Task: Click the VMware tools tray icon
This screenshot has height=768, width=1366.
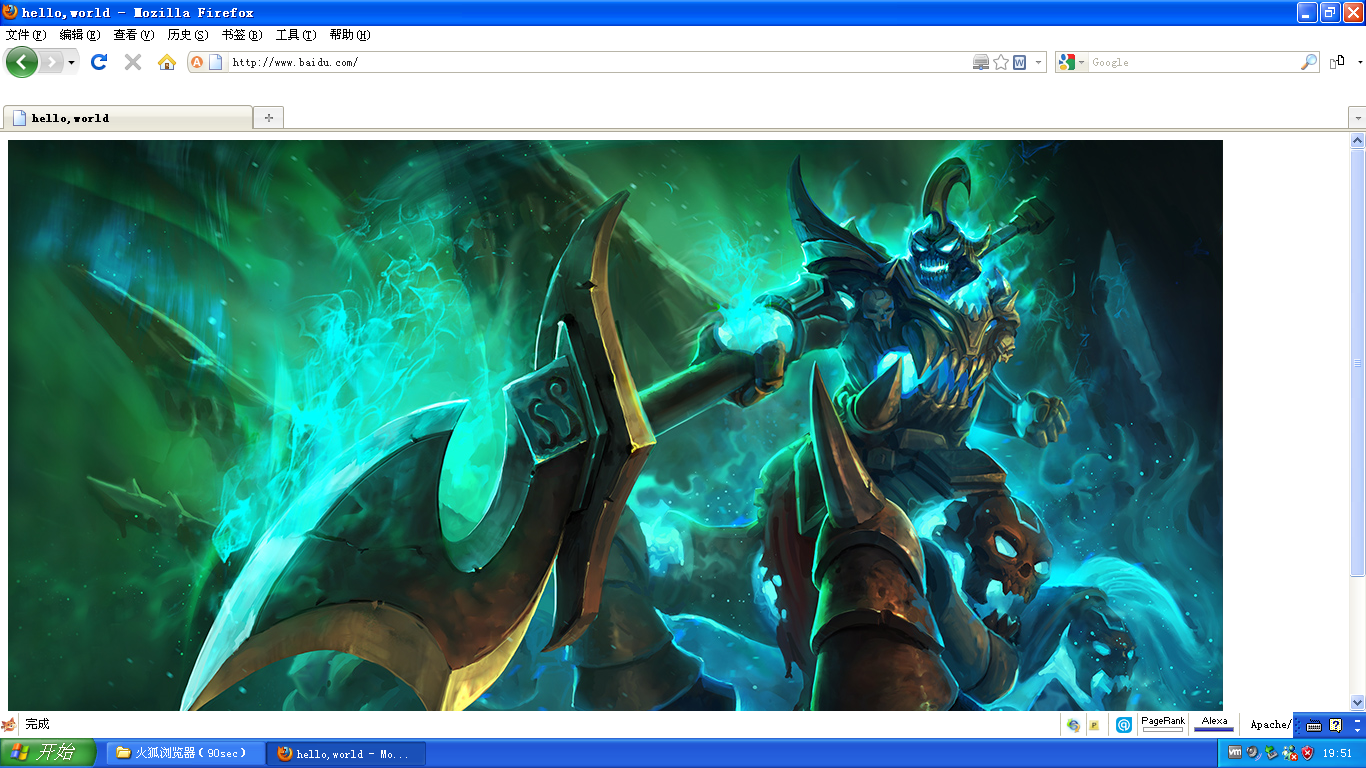Action: pos(1235,753)
